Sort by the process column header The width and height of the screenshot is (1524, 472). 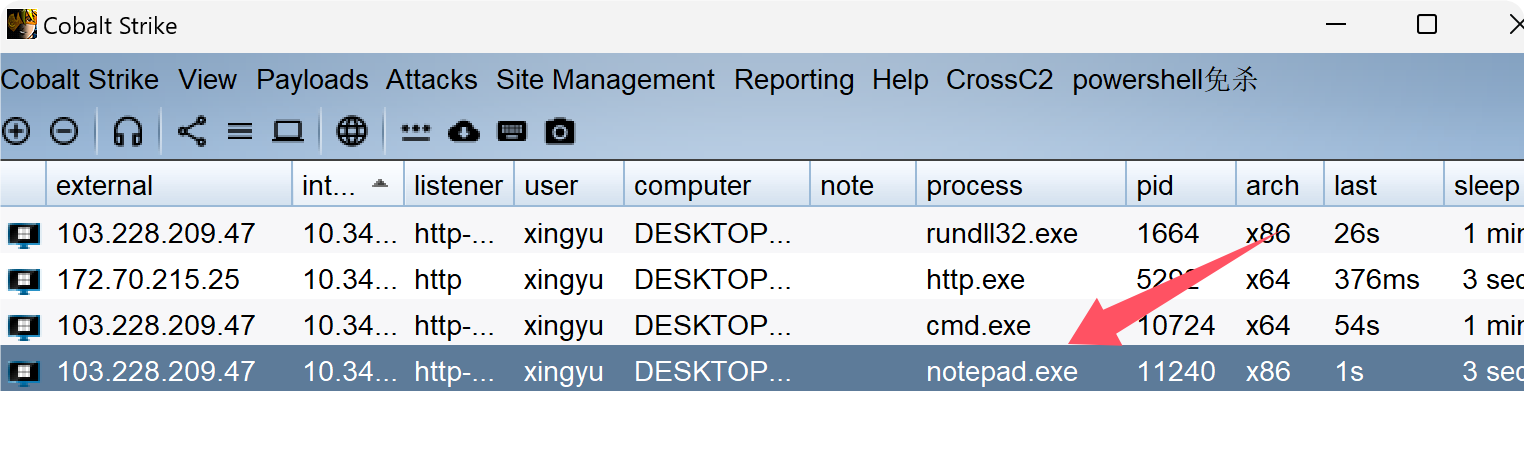(1021, 186)
